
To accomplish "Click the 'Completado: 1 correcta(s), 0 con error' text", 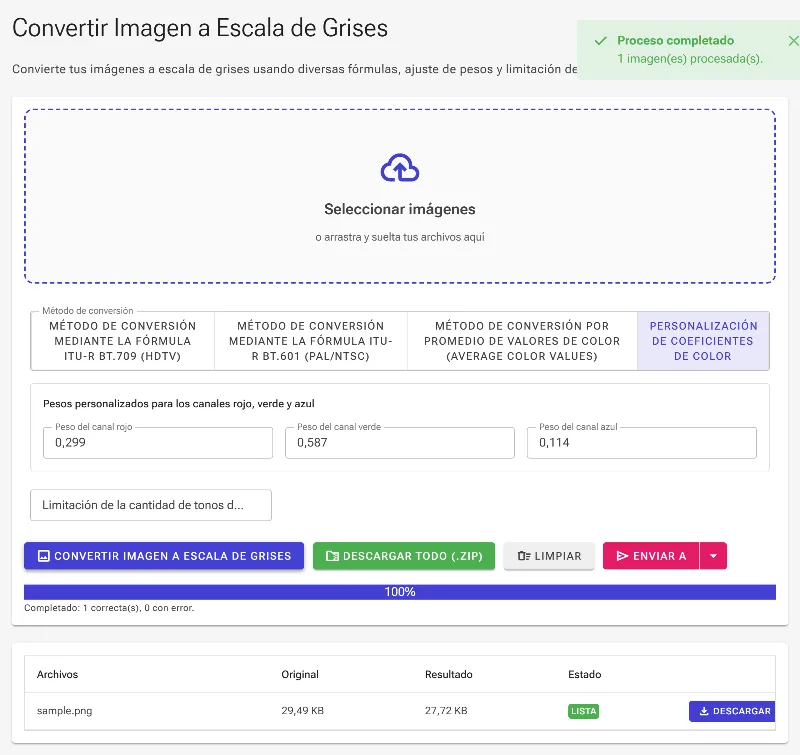I will pyautogui.click(x=109, y=608).
